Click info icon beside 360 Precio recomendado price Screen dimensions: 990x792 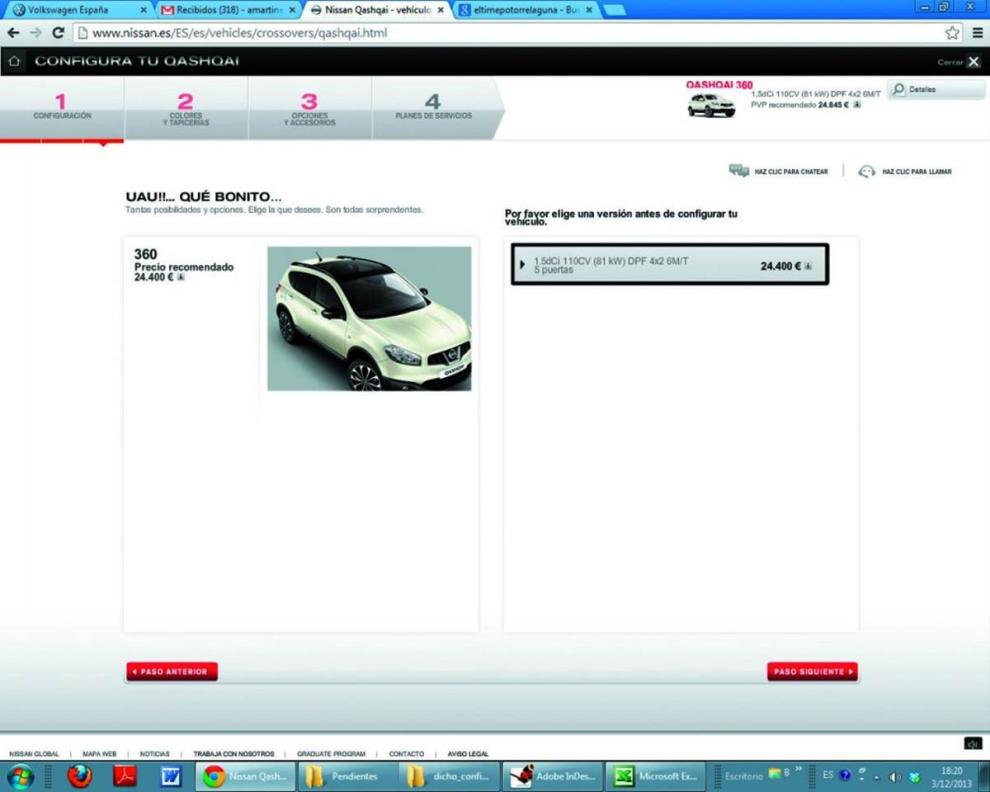pyautogui.click(x=181, y=277)
